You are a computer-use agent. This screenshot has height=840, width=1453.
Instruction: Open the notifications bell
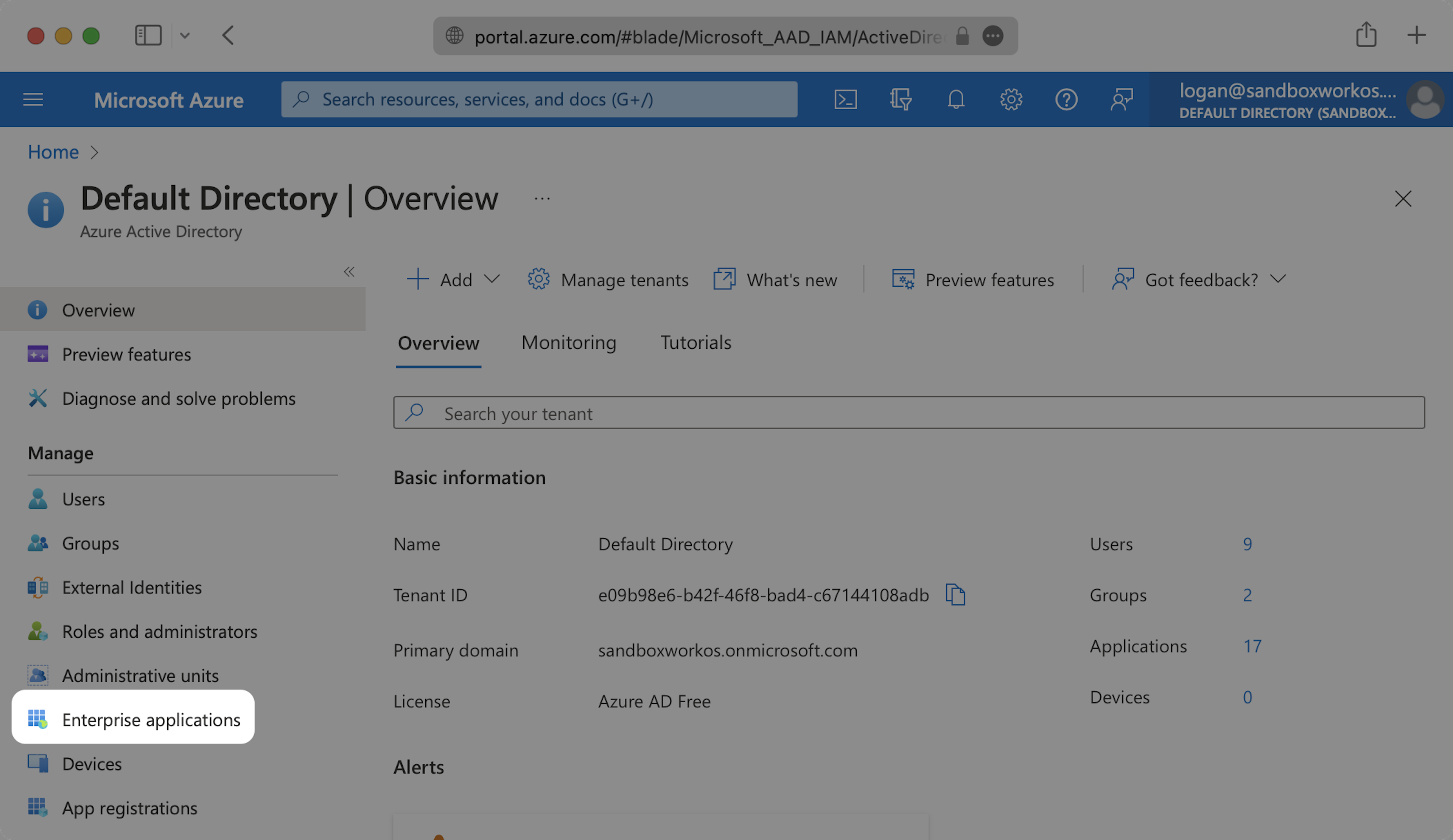(x=955, y=100)
